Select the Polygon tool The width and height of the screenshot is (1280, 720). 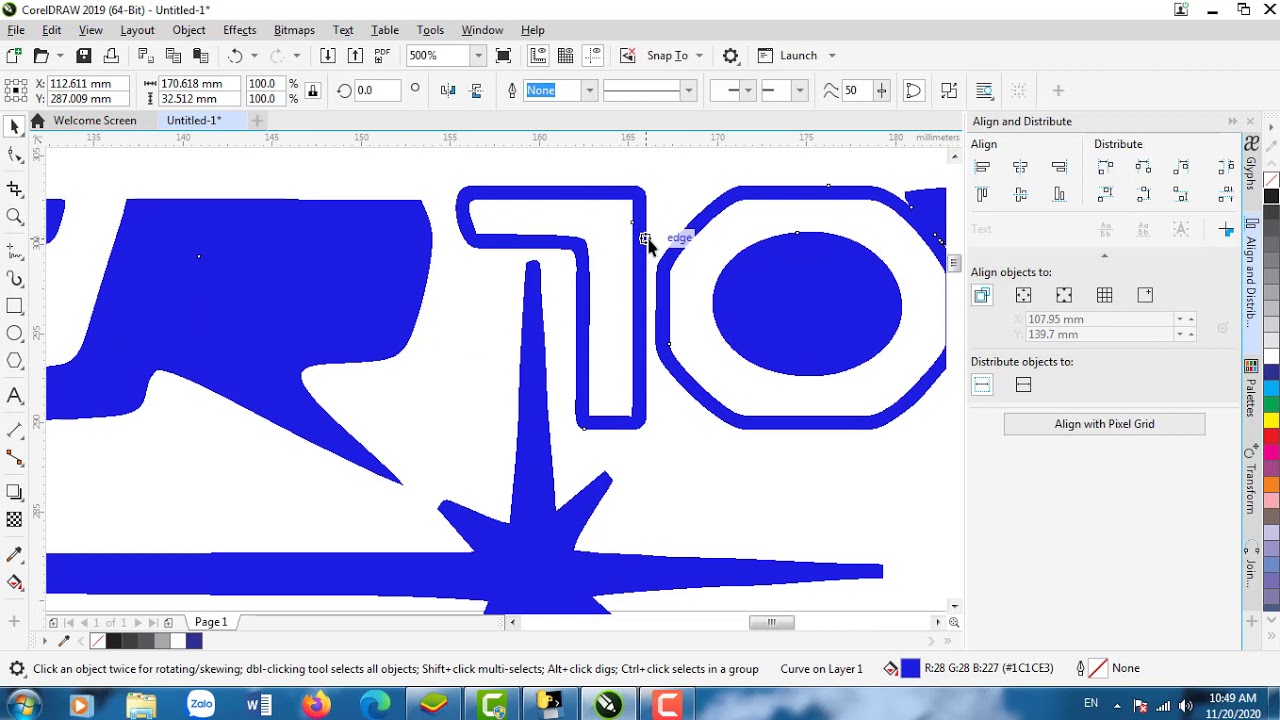pyautogui.click(x=14, y=361)
